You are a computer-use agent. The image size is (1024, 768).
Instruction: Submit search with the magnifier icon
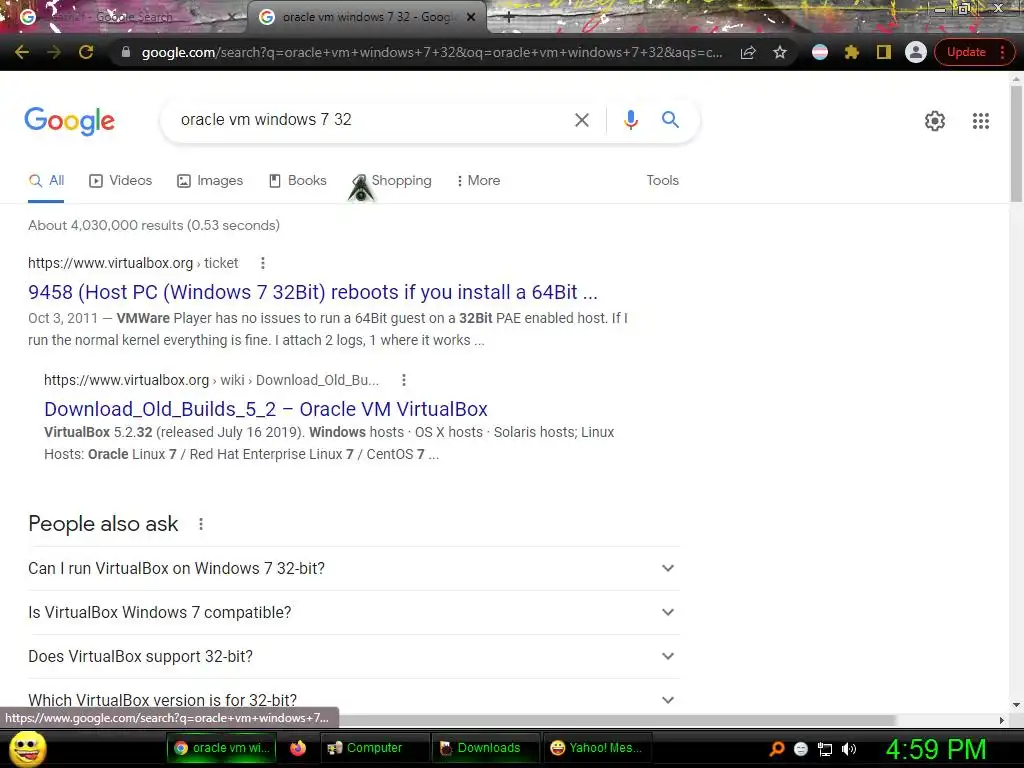pos(670,120)
